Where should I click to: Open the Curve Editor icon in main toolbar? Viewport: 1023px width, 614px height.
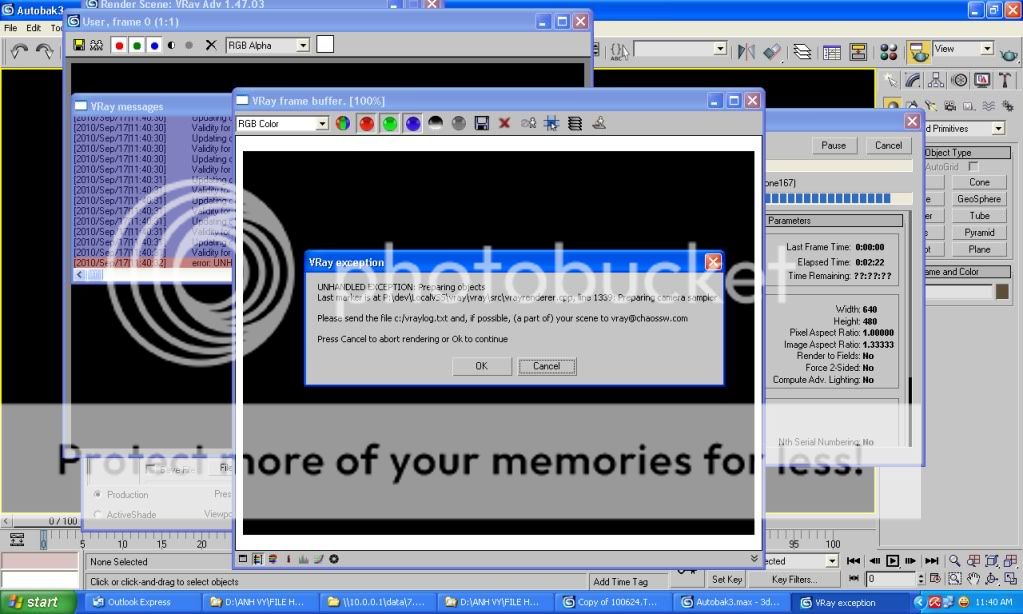(x=831, y=52)
